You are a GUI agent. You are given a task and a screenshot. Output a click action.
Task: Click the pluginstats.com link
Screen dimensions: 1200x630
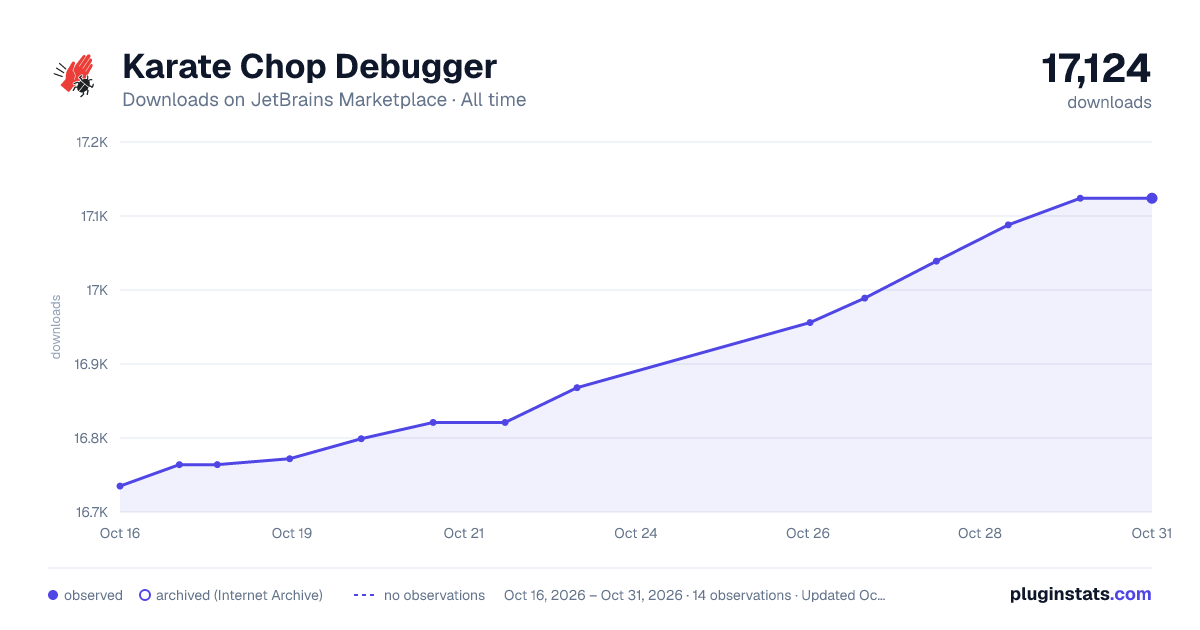coord(1080,594)
